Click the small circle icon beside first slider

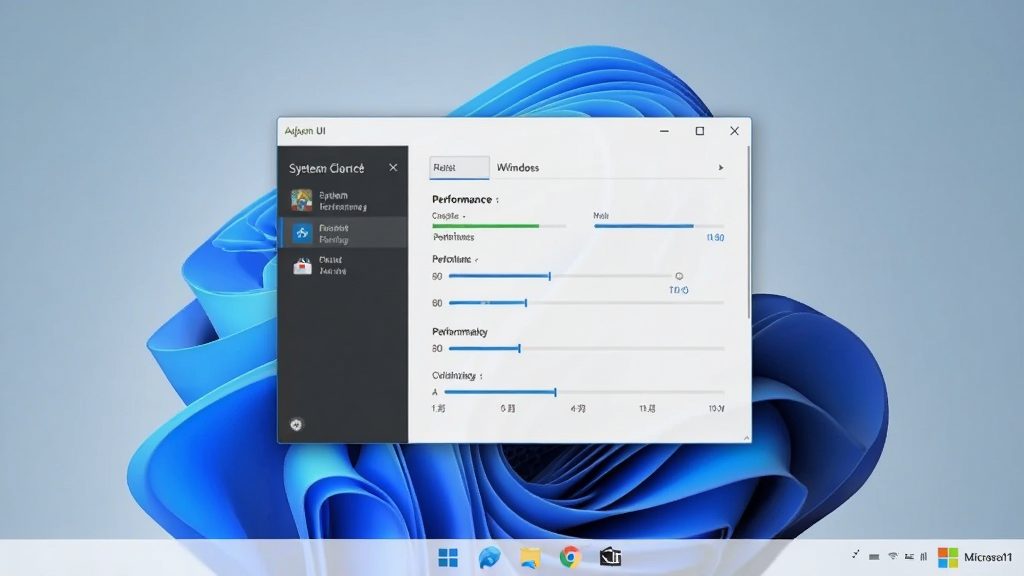click(679, 276)
